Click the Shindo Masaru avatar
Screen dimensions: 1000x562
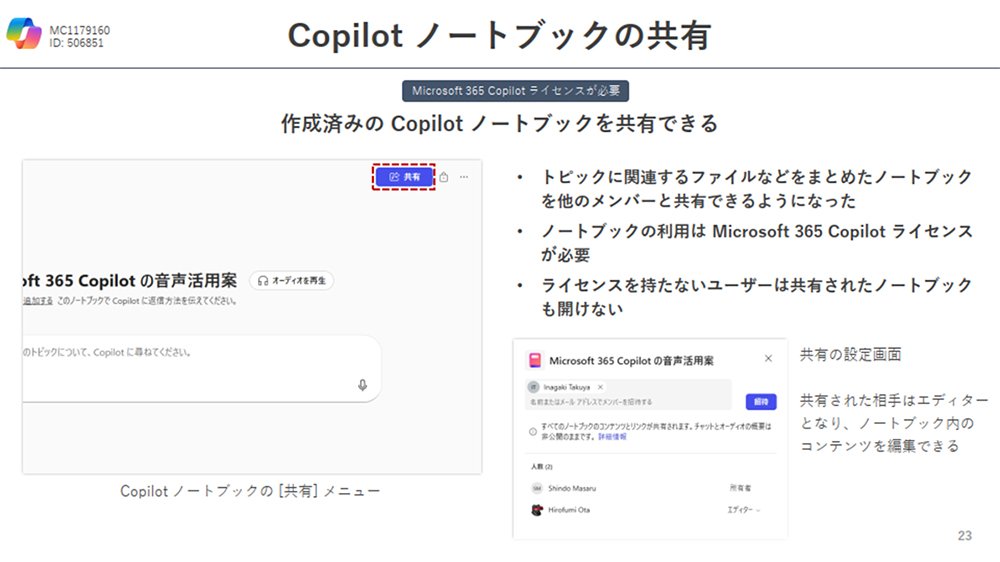click(536, 488)
